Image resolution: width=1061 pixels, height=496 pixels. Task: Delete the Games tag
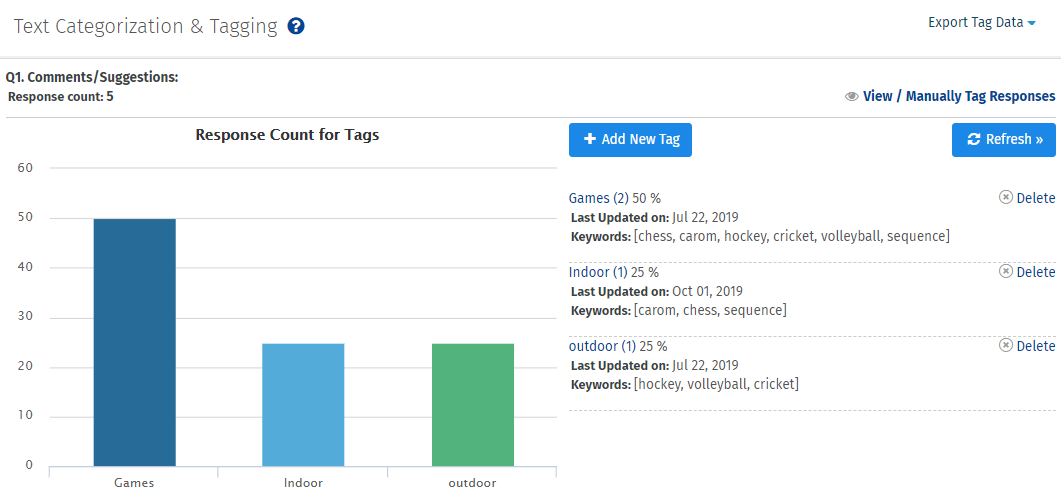point(1035,198)
